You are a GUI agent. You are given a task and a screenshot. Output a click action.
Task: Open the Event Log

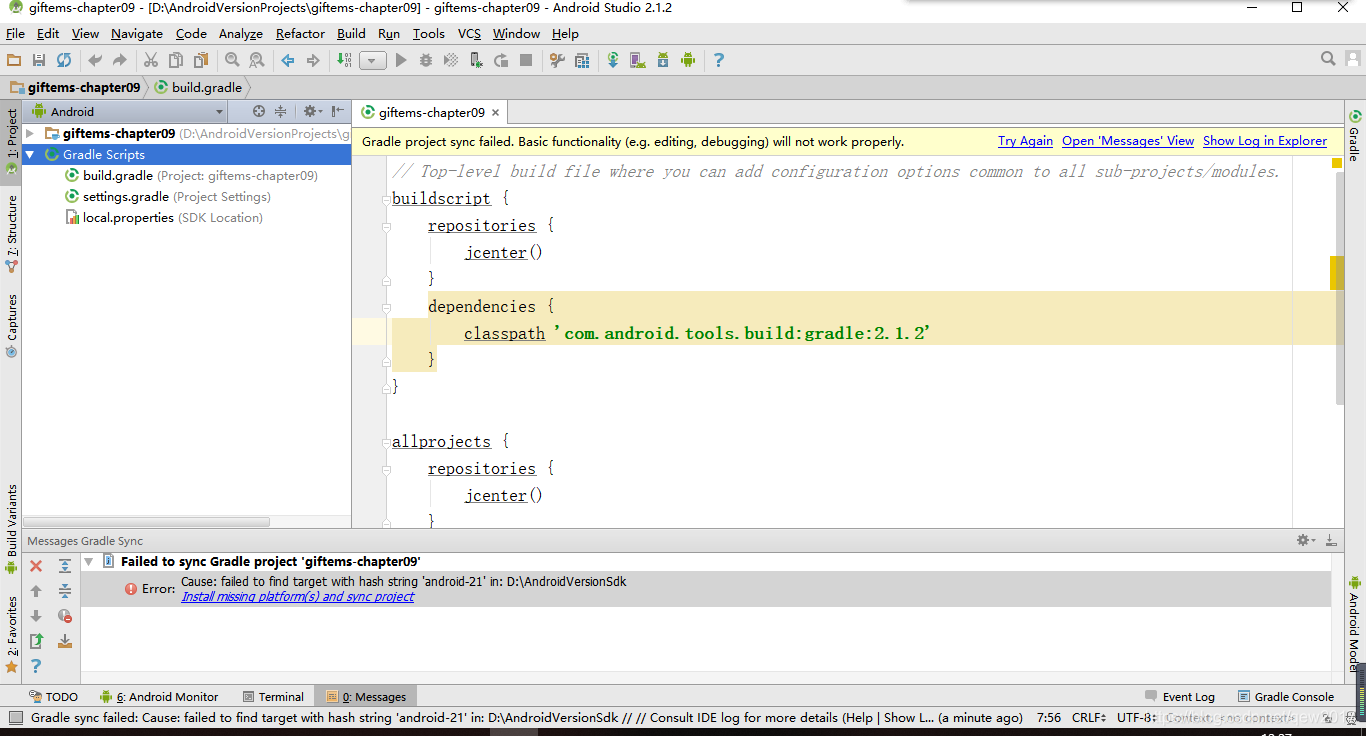tap(1180, 697)
